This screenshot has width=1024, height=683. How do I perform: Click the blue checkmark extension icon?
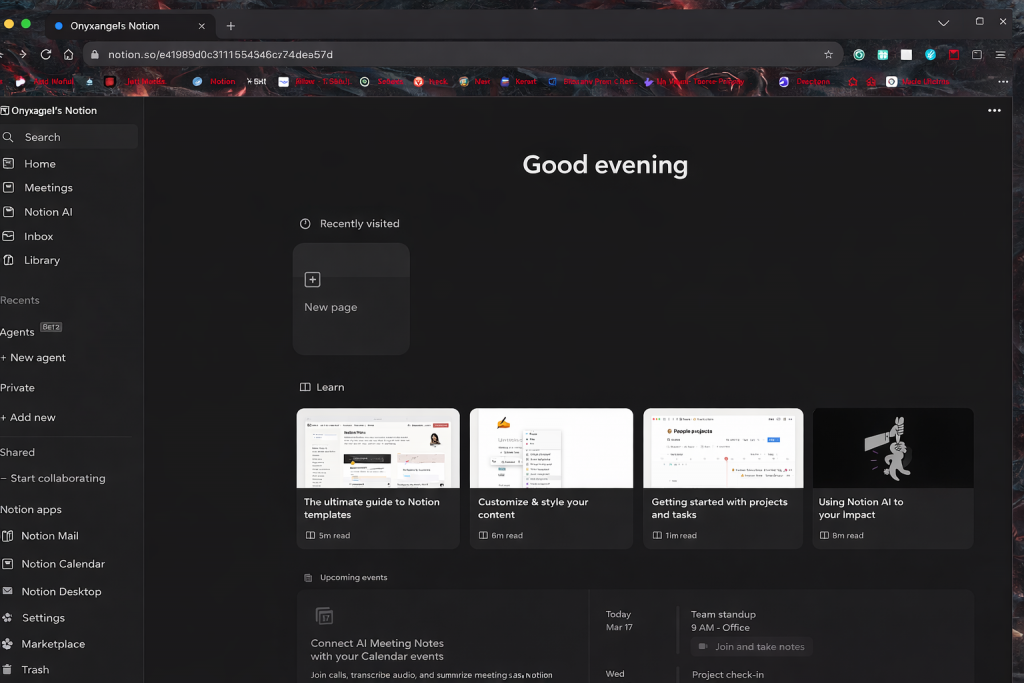pos(930,55)
